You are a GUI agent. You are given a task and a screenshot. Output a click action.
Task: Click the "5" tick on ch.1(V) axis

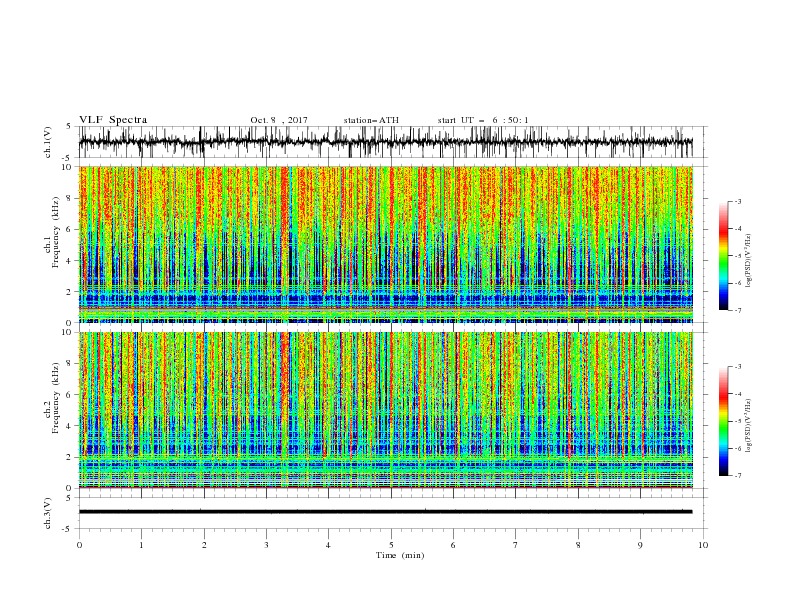(x=70, y=127)
